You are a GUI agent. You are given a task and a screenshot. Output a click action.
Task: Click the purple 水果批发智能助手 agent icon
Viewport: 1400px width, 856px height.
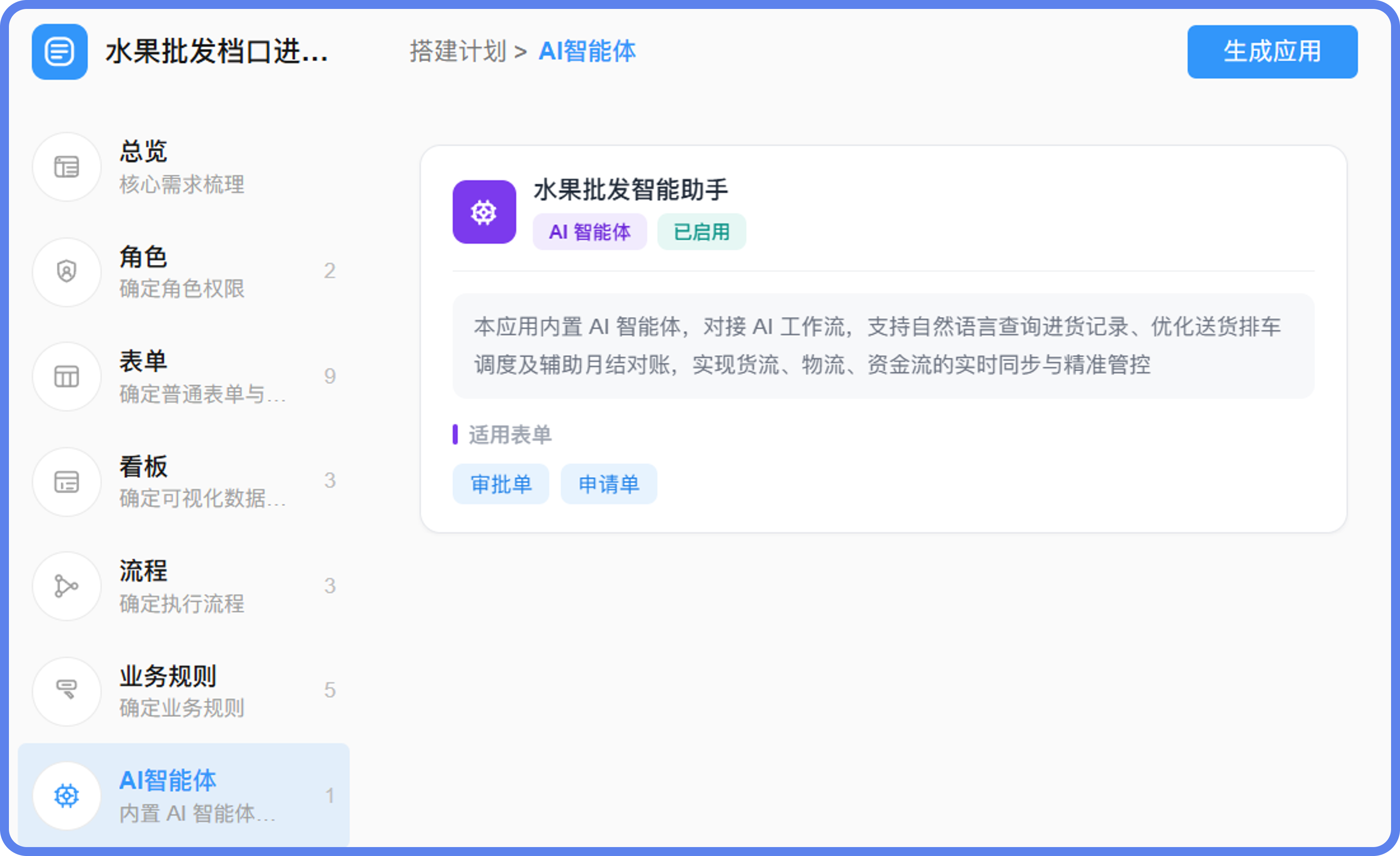tap(484, 212)
